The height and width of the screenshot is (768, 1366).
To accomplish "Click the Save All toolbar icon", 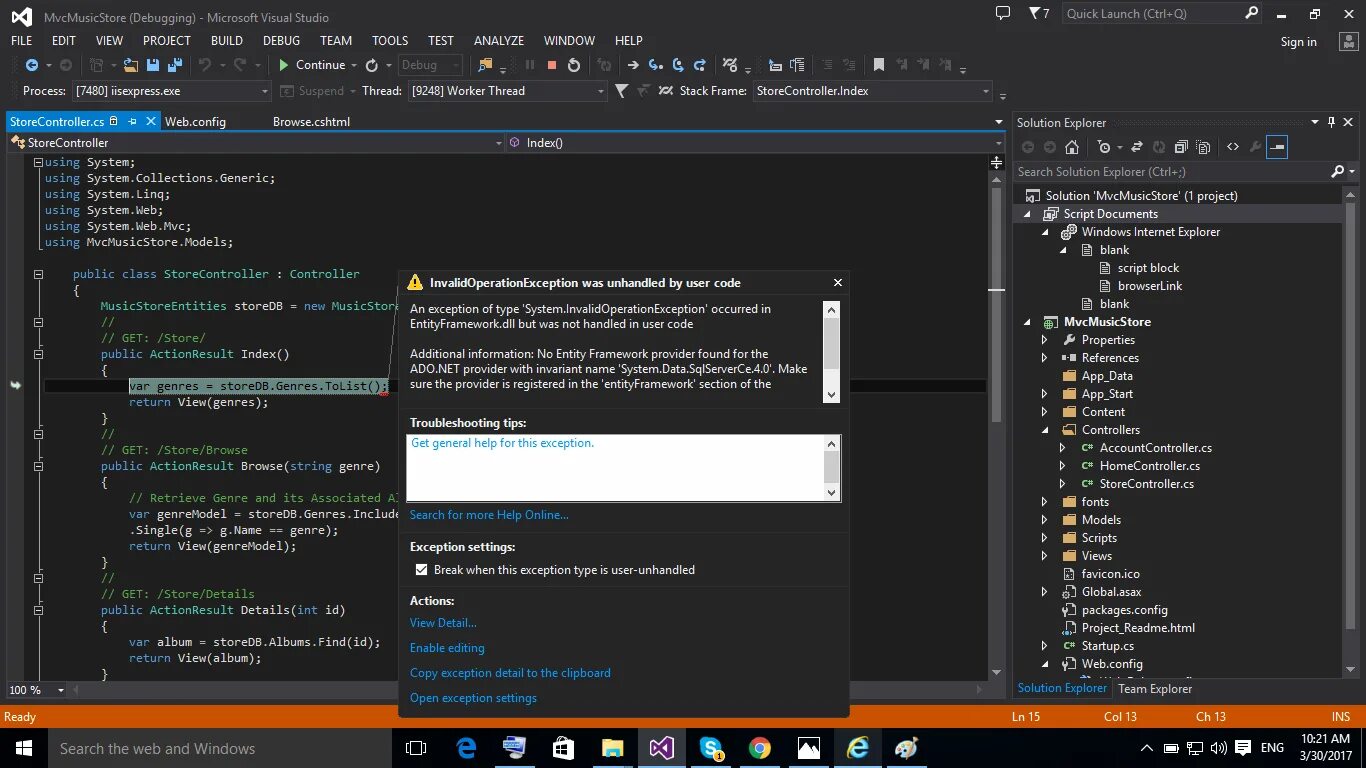I will point(175,65).
